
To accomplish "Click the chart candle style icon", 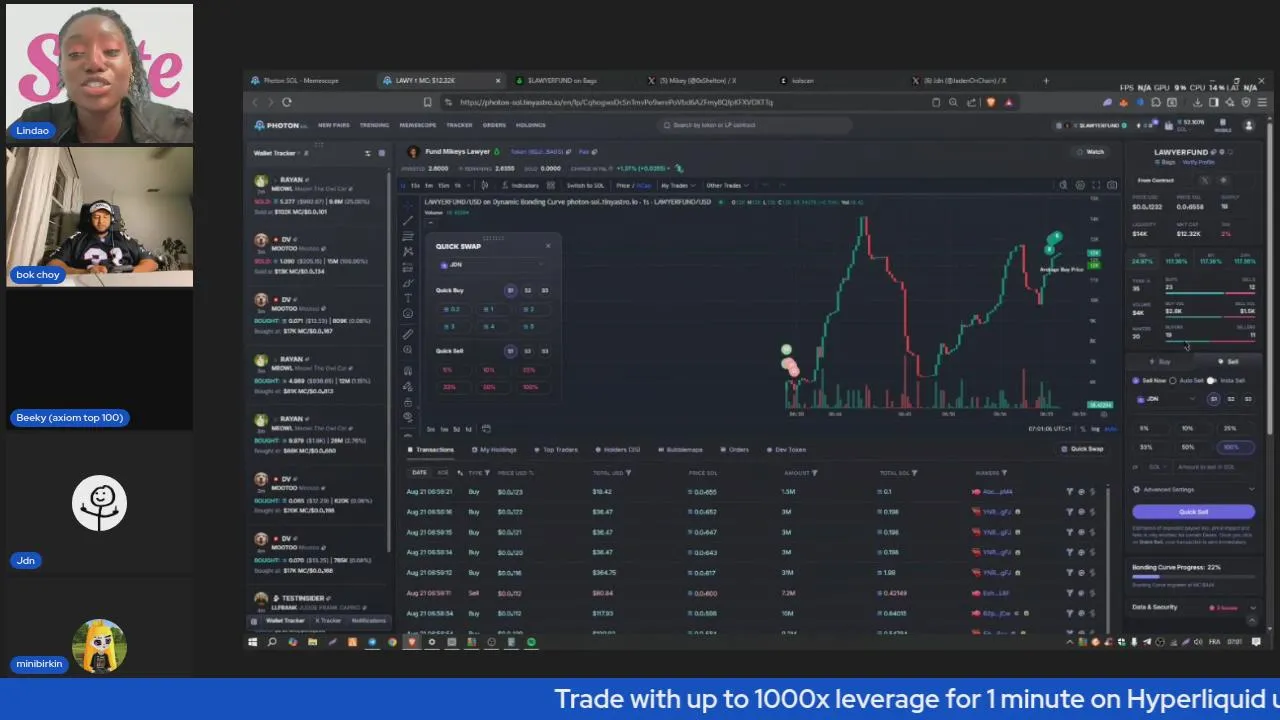I will point(485,185).
